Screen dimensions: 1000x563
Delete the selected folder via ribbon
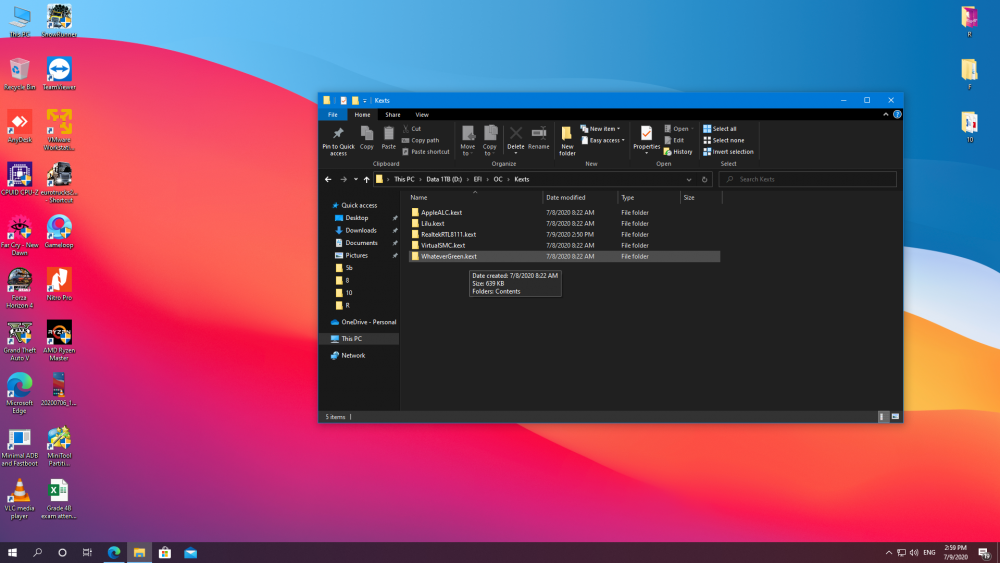click(515, 138)
